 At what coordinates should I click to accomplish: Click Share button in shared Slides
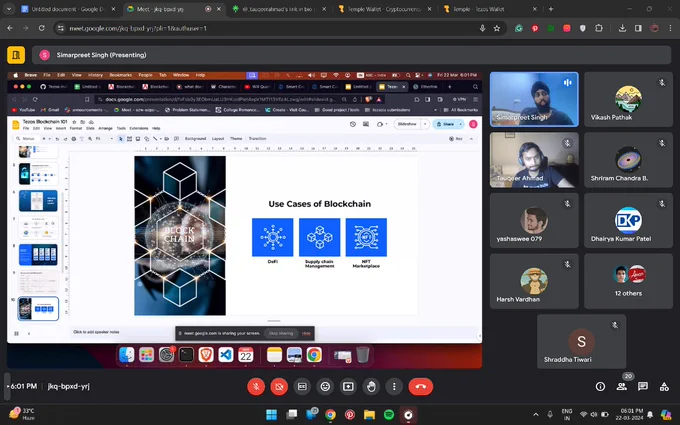pos(445,124)
